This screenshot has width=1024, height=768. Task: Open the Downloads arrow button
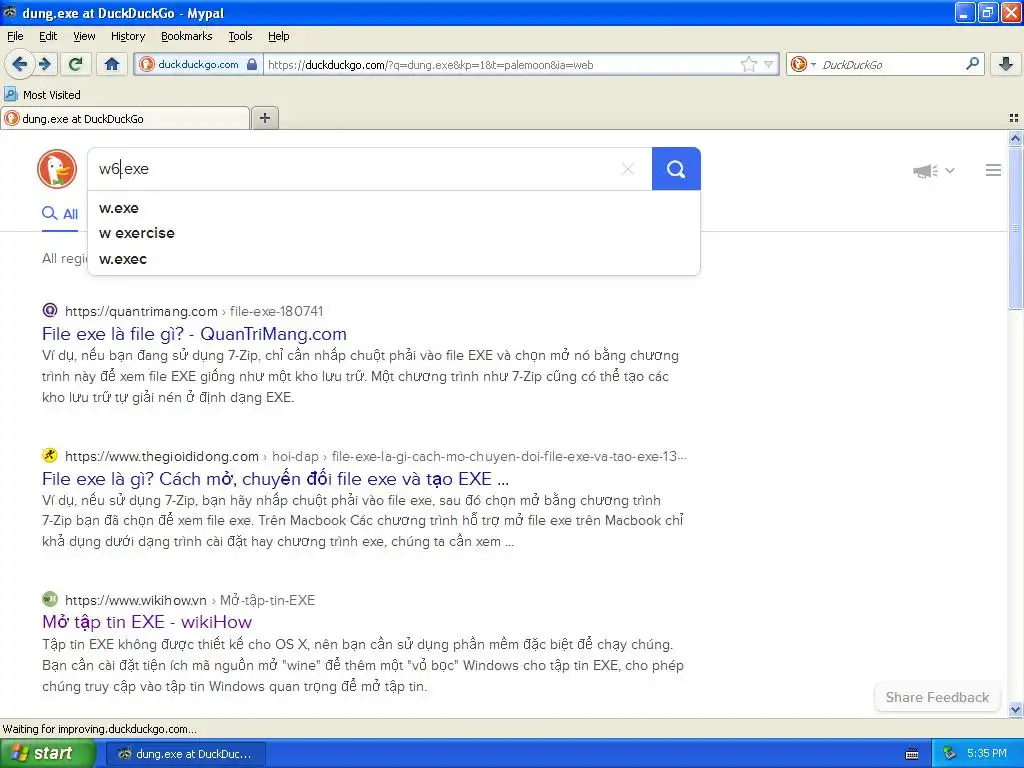coord(1006,64)
